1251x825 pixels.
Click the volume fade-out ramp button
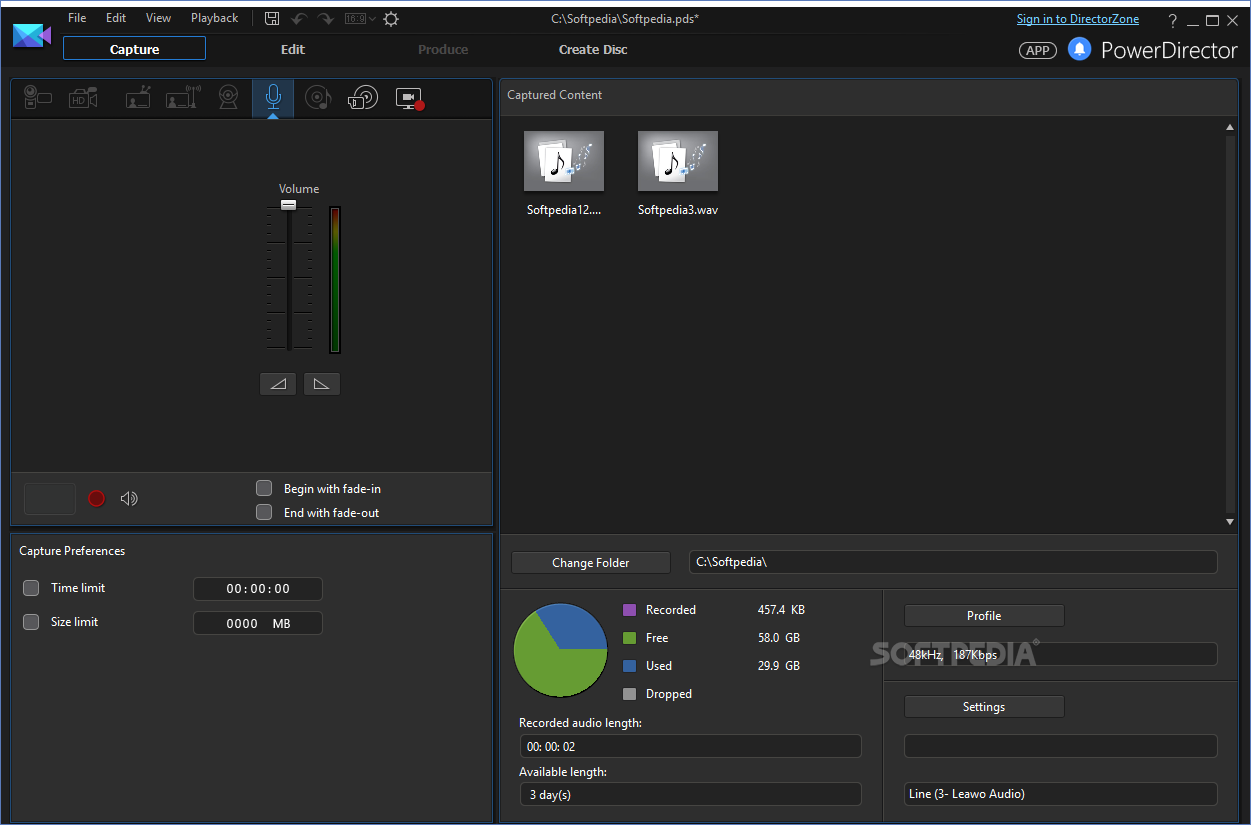click(x=322, y=384)
